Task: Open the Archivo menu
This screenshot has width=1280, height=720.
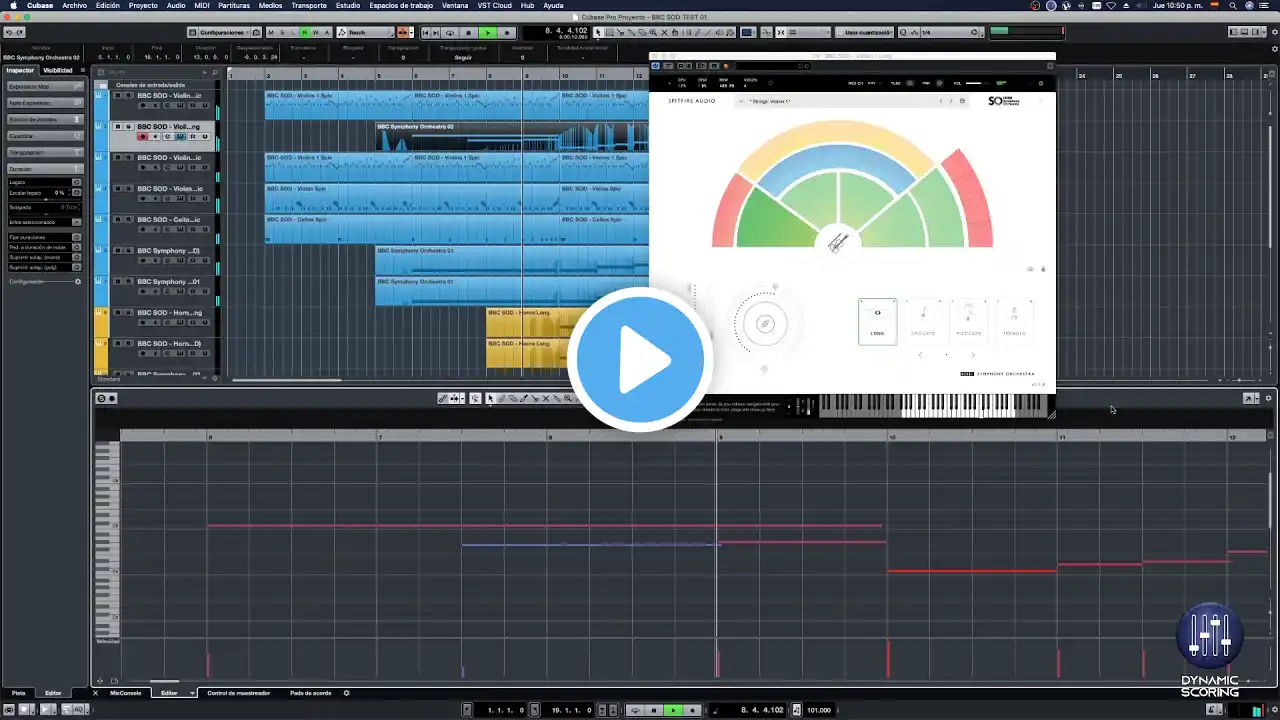Action: click(x=74, y=5)
